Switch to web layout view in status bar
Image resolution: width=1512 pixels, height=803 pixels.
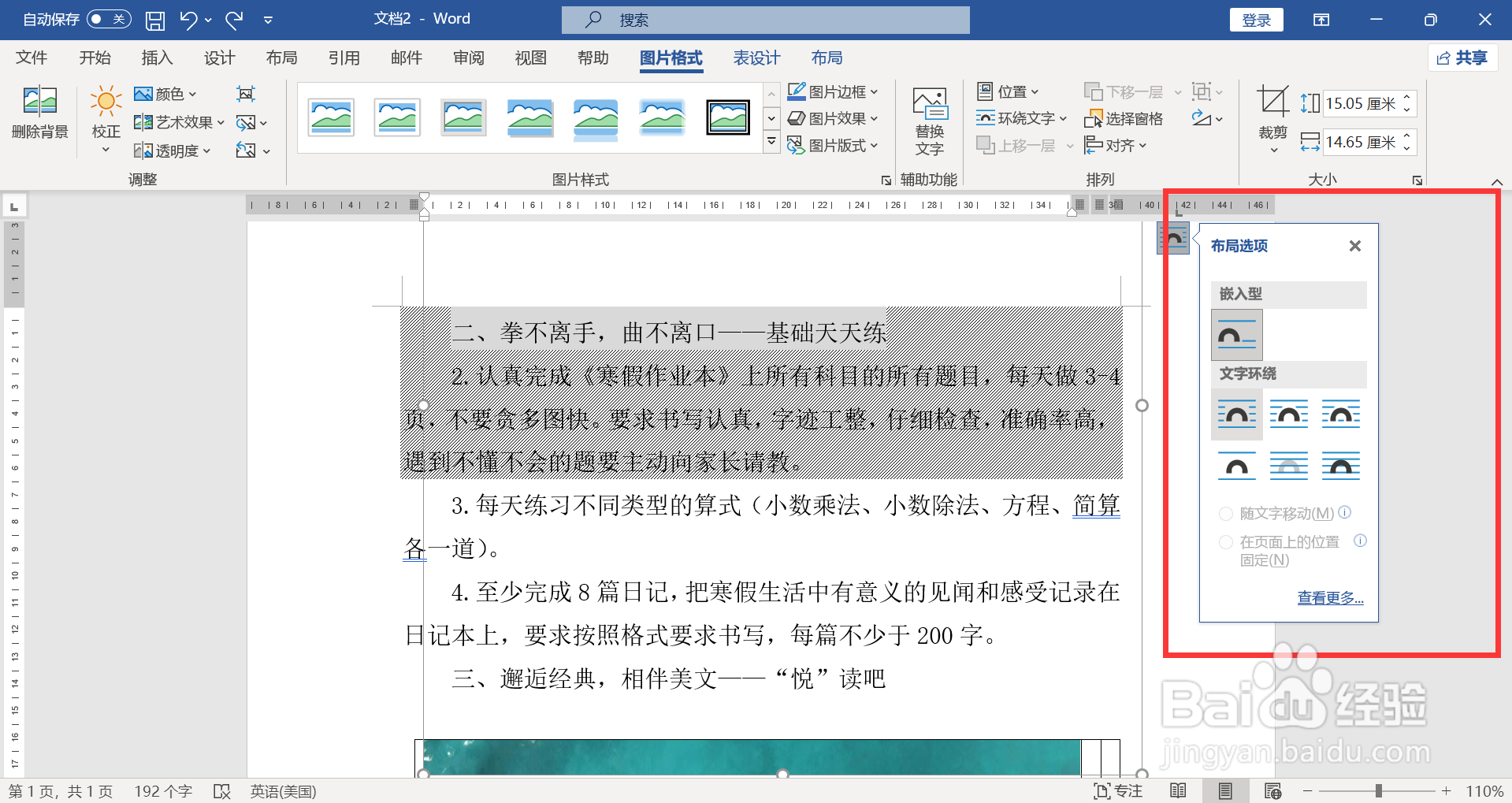pos(1272,790)
